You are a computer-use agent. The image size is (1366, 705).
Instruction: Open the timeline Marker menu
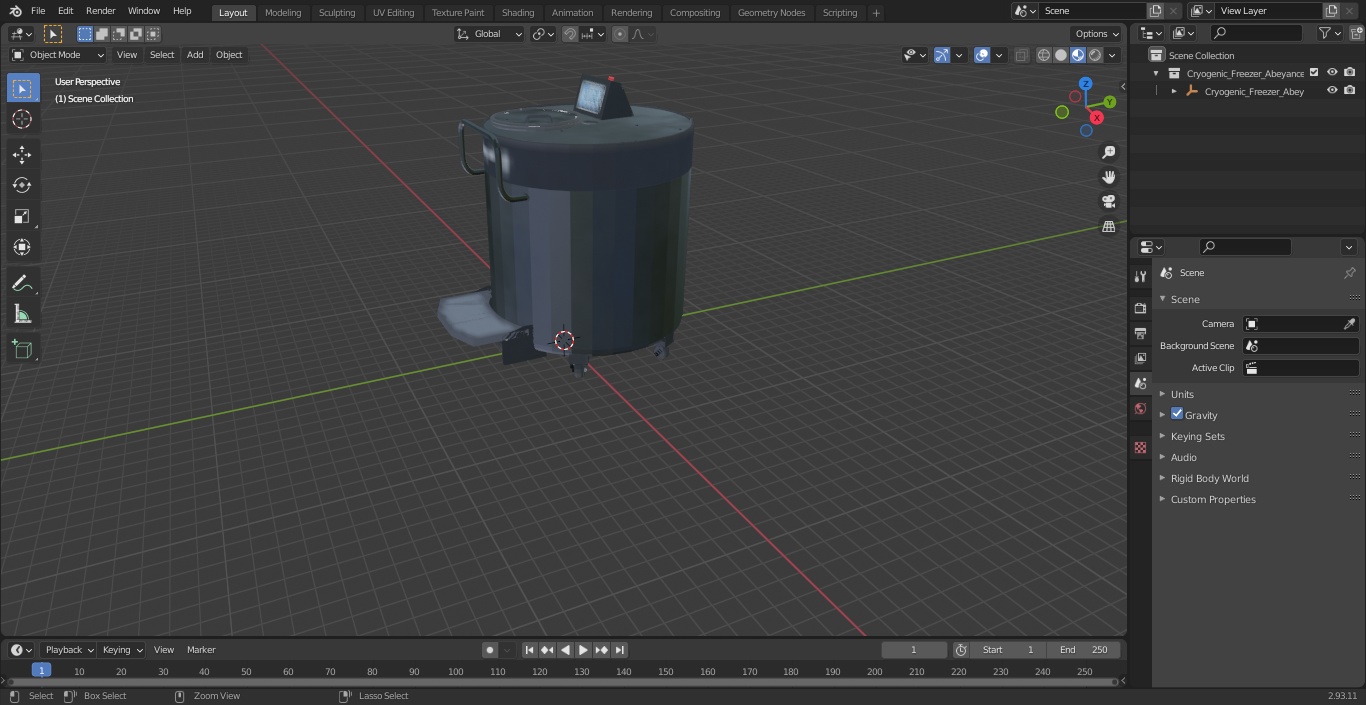pos(201,650)
